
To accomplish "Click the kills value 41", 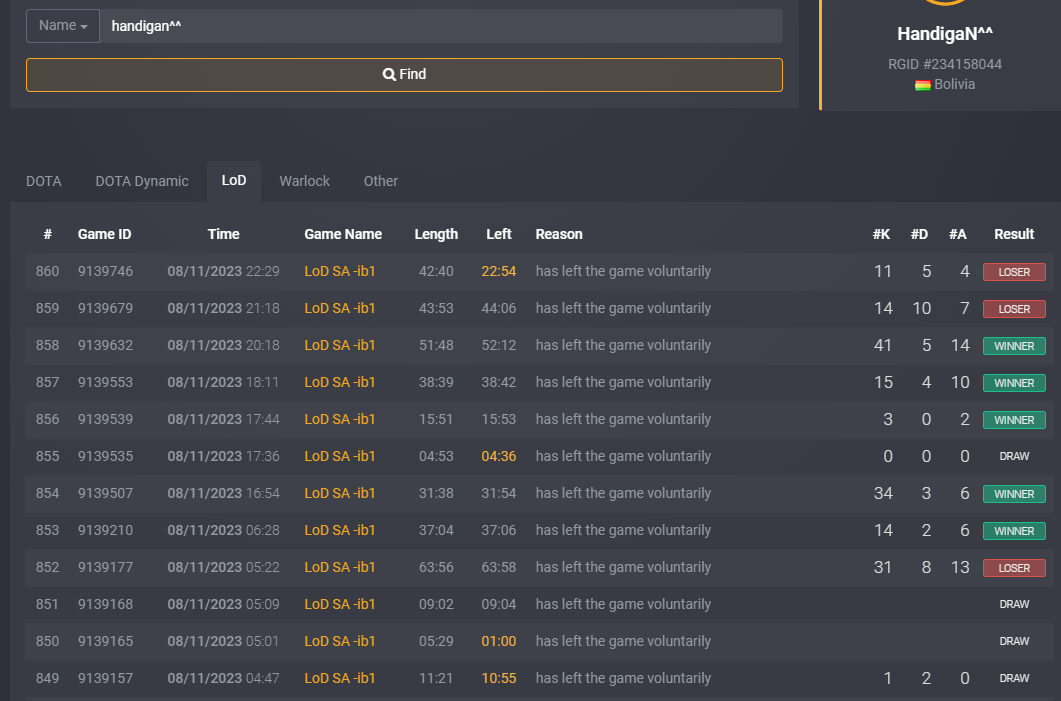I will 883,345.
